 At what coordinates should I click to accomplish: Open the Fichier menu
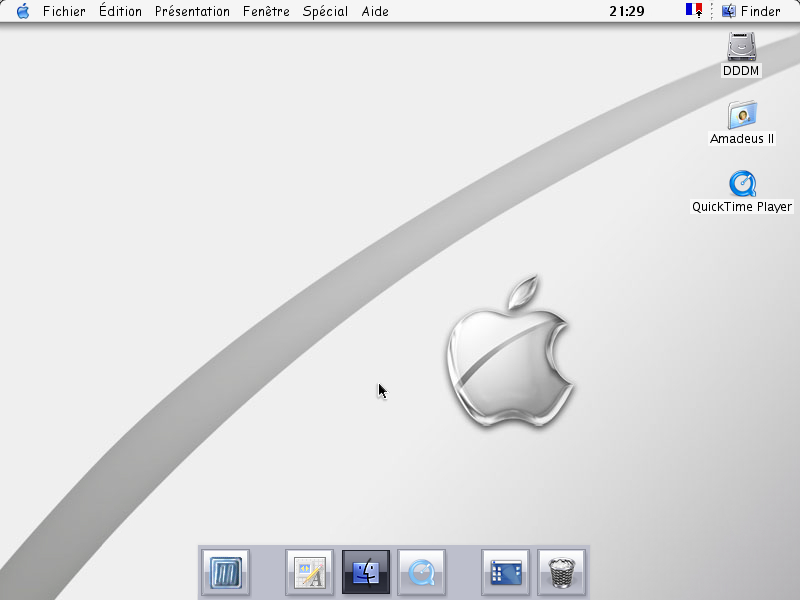(x=64, y=11)
